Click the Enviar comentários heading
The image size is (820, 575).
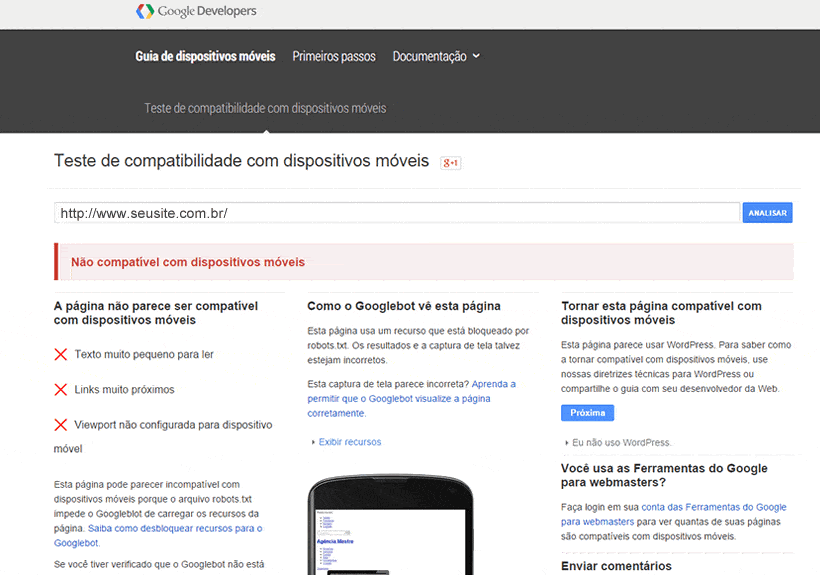(616, 566)
